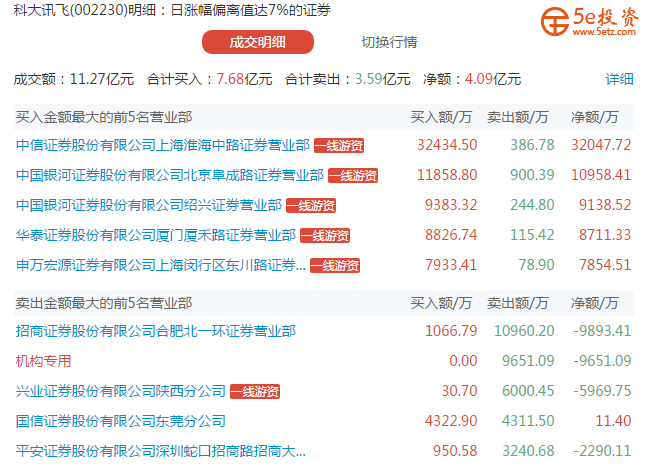Open 申万宏源证券上海闵行区东川路 link
The image size is (645, 474).
point(160,265)
